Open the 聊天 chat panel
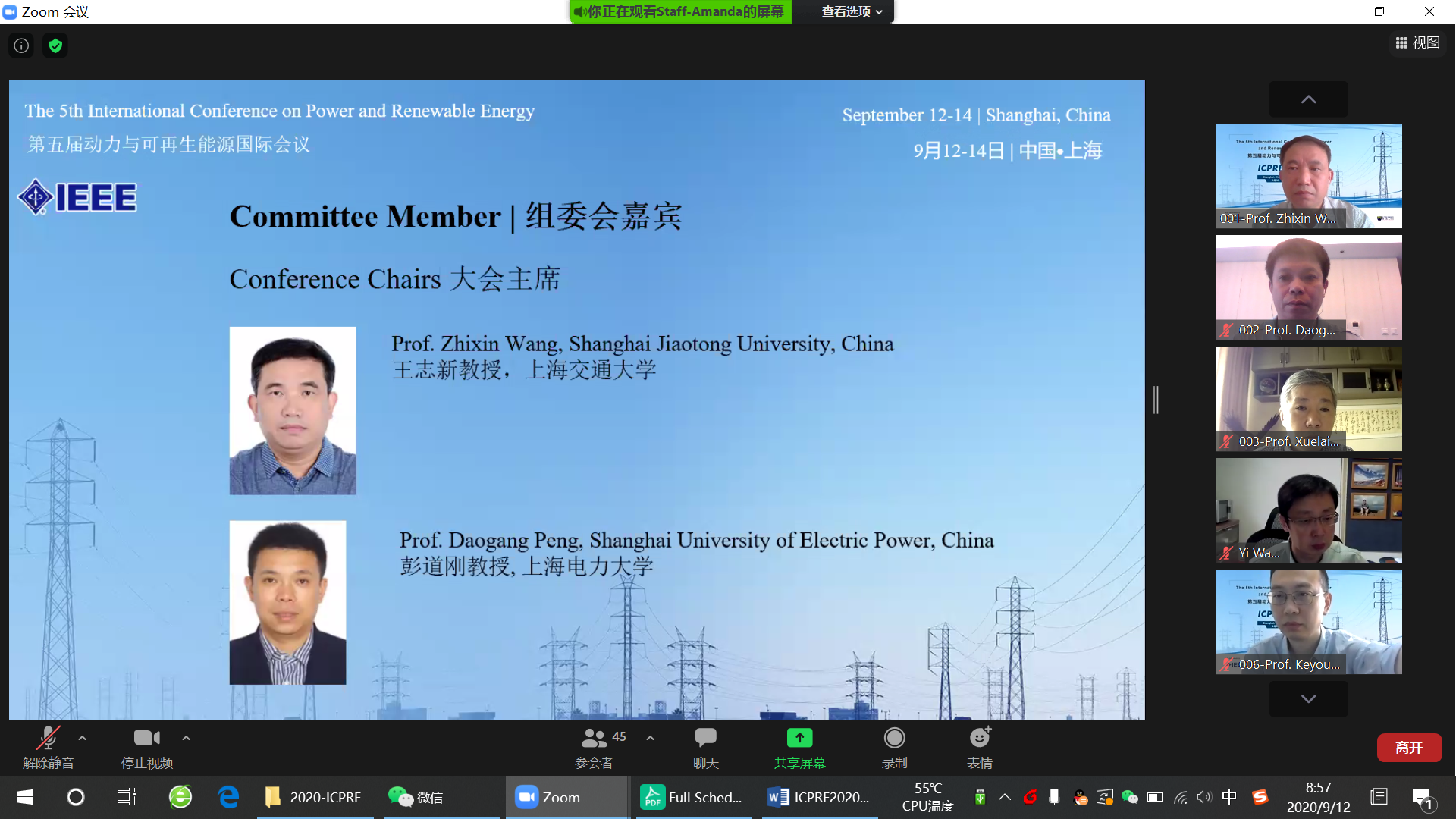Viewport: 1456px width, 819px height. 705,739
